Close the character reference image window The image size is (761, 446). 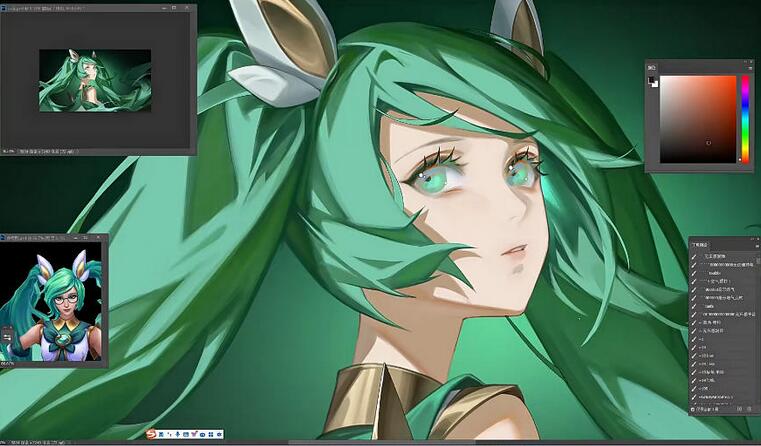click(x=101, y=238)
